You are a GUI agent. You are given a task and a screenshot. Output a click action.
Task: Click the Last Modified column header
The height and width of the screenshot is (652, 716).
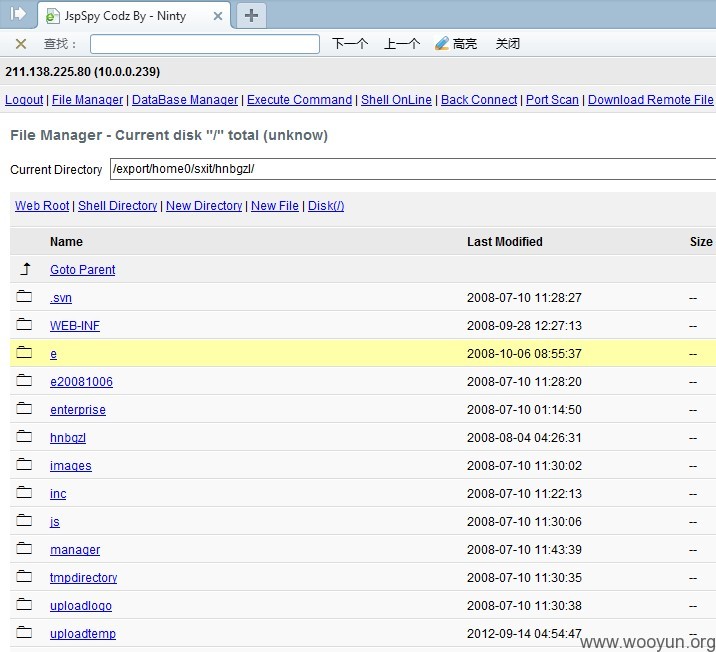[505, 242]
